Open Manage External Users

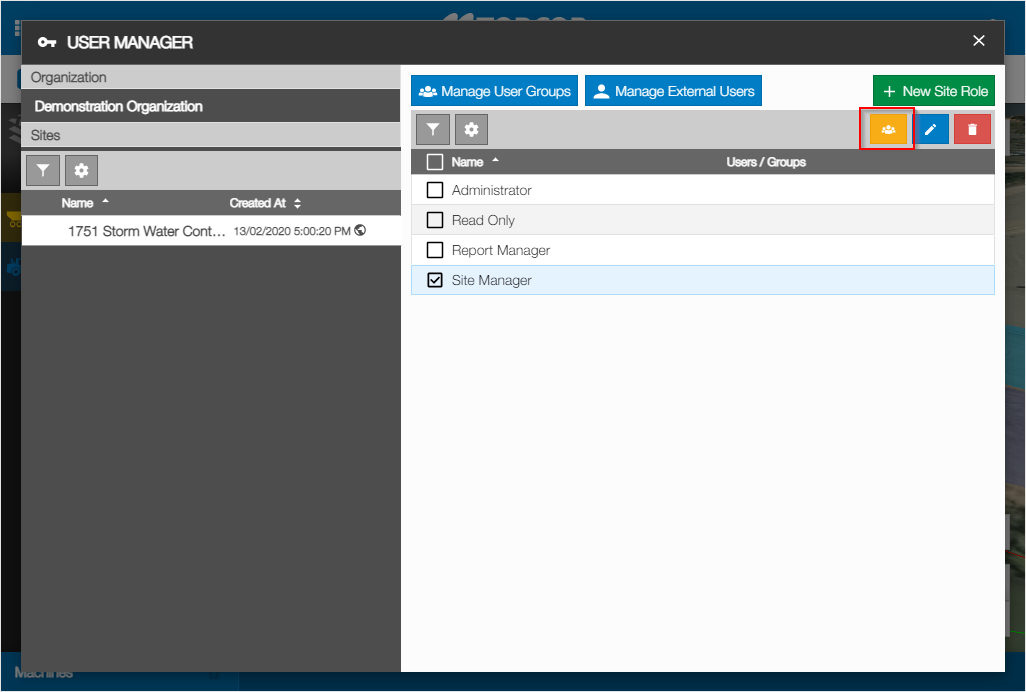coord(673,91)
